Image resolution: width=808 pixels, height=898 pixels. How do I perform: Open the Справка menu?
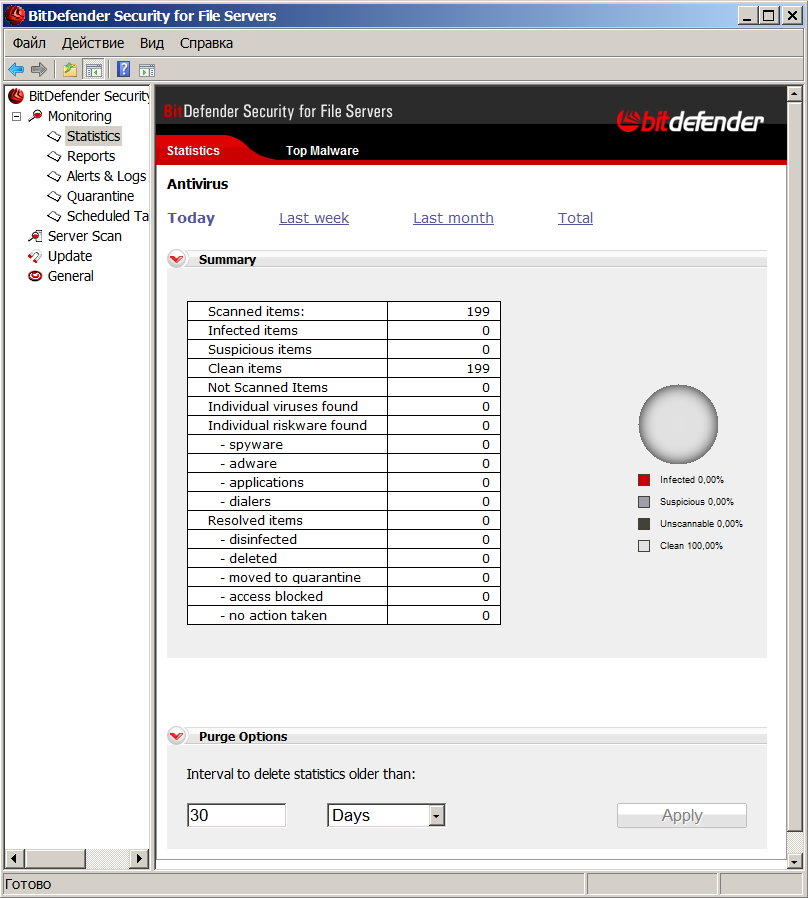[x=206, y=43]
